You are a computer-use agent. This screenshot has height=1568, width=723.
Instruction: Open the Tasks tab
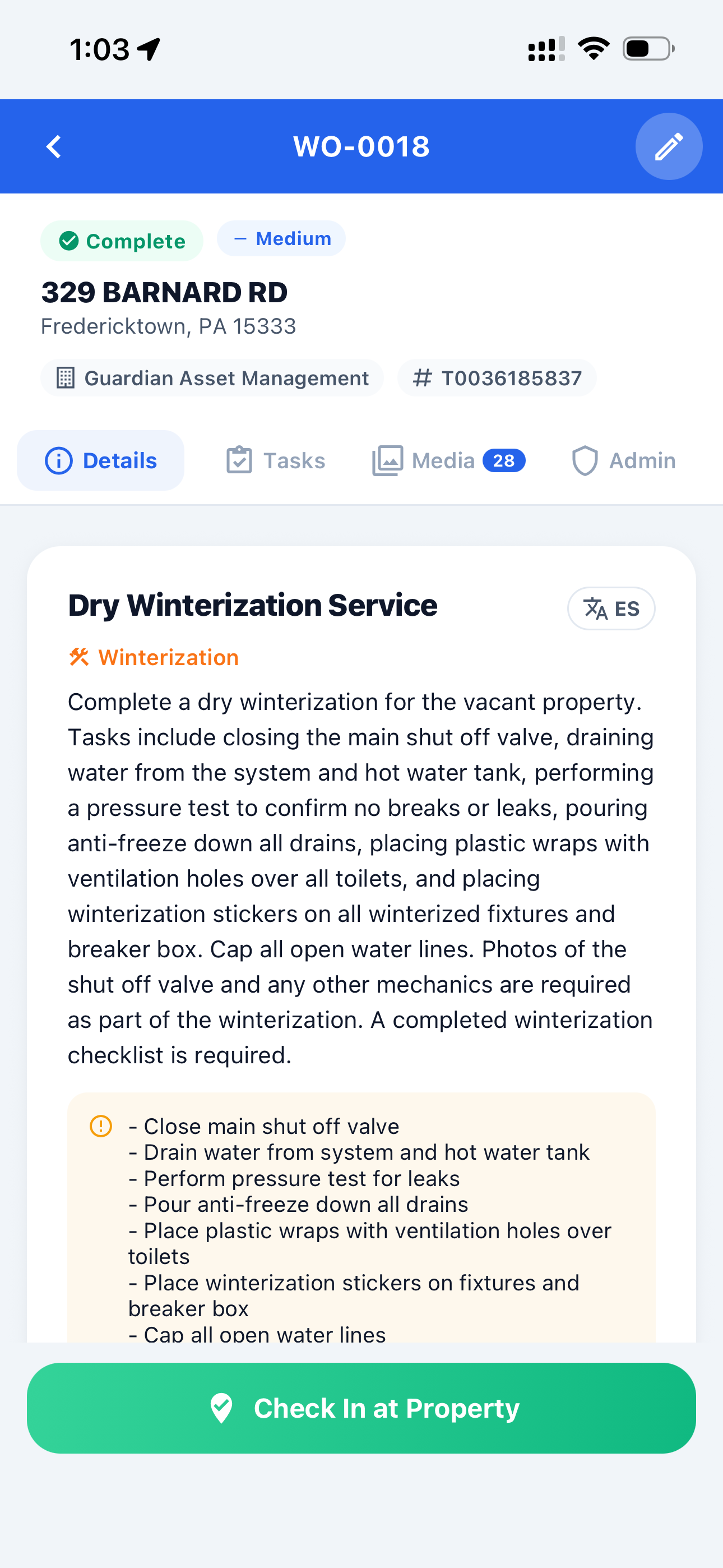pos(276,461)
